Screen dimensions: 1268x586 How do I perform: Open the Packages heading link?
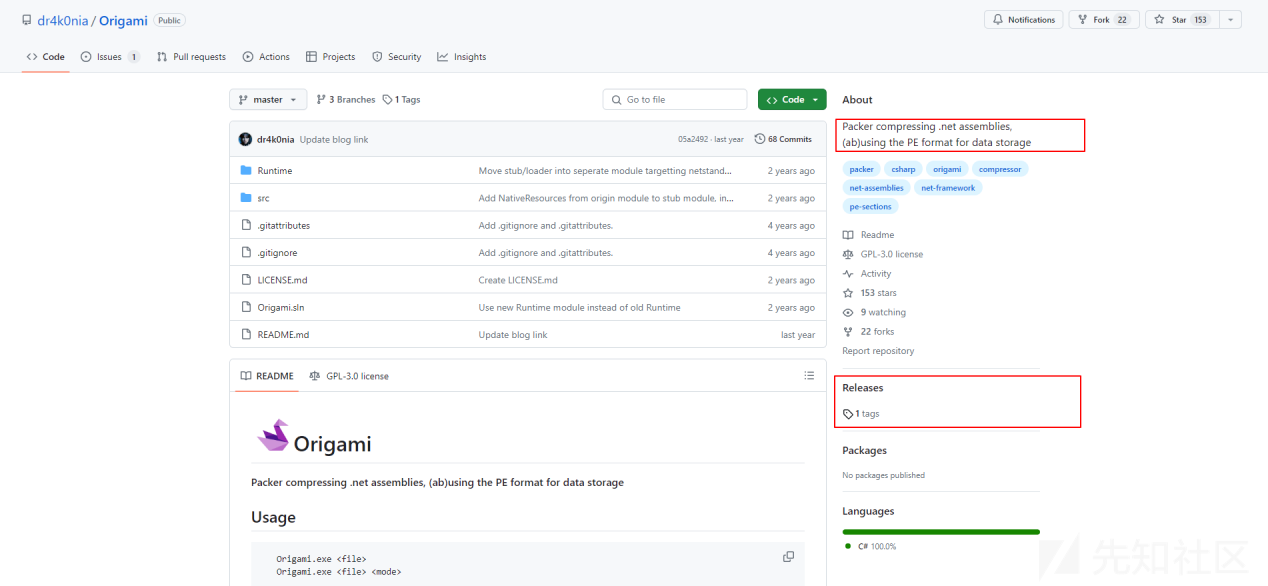864,451
